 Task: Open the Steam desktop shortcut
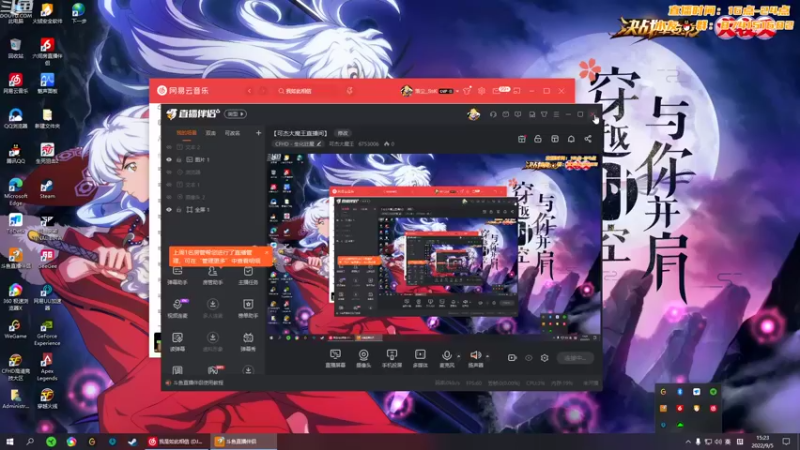click(47, 189)
